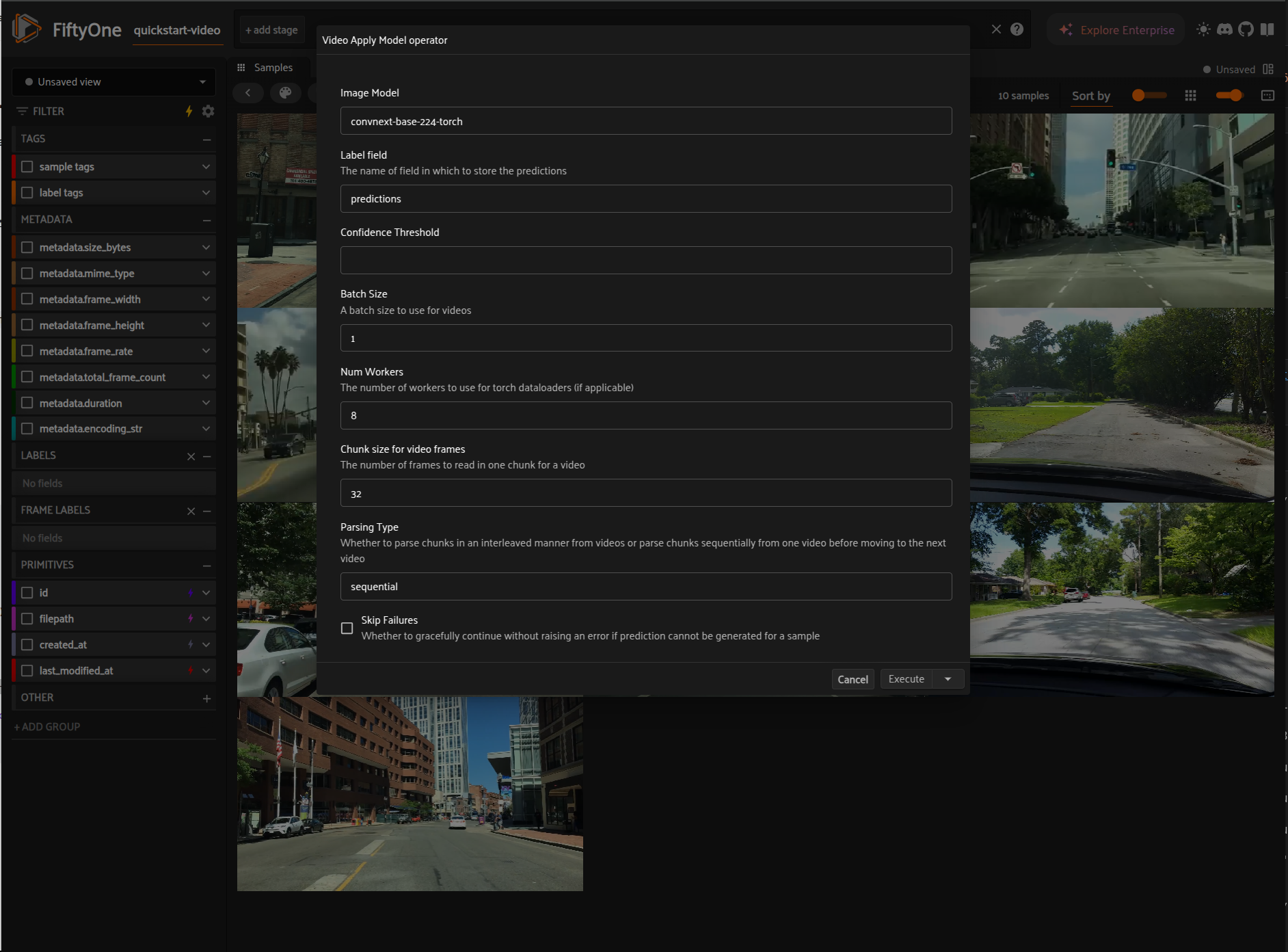The image size is (1288, 952).
Task: Toggle lightning bolt query performance icon
Action: (x=189, y=111)
